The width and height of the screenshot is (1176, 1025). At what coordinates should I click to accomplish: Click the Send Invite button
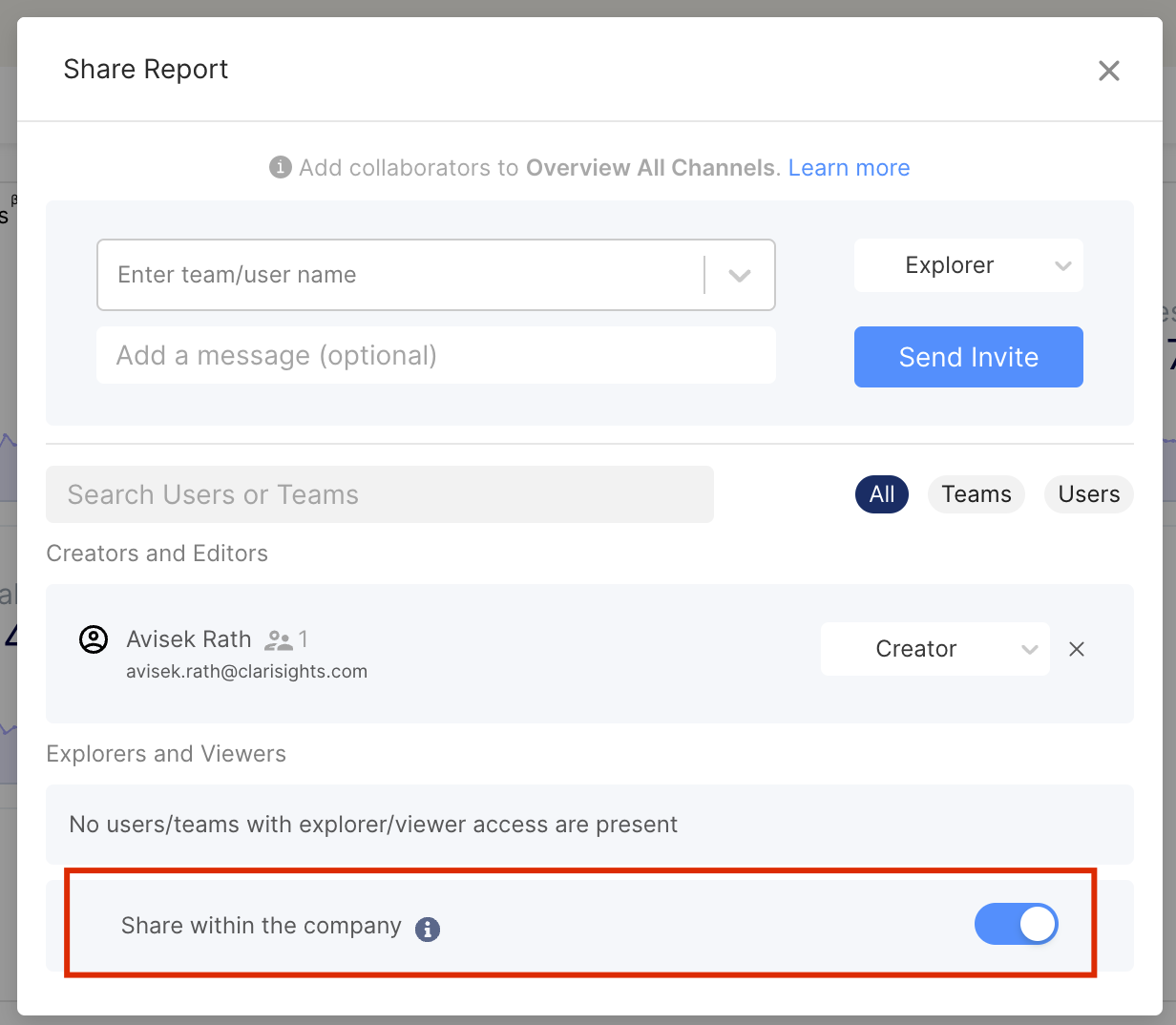(968, 357)
